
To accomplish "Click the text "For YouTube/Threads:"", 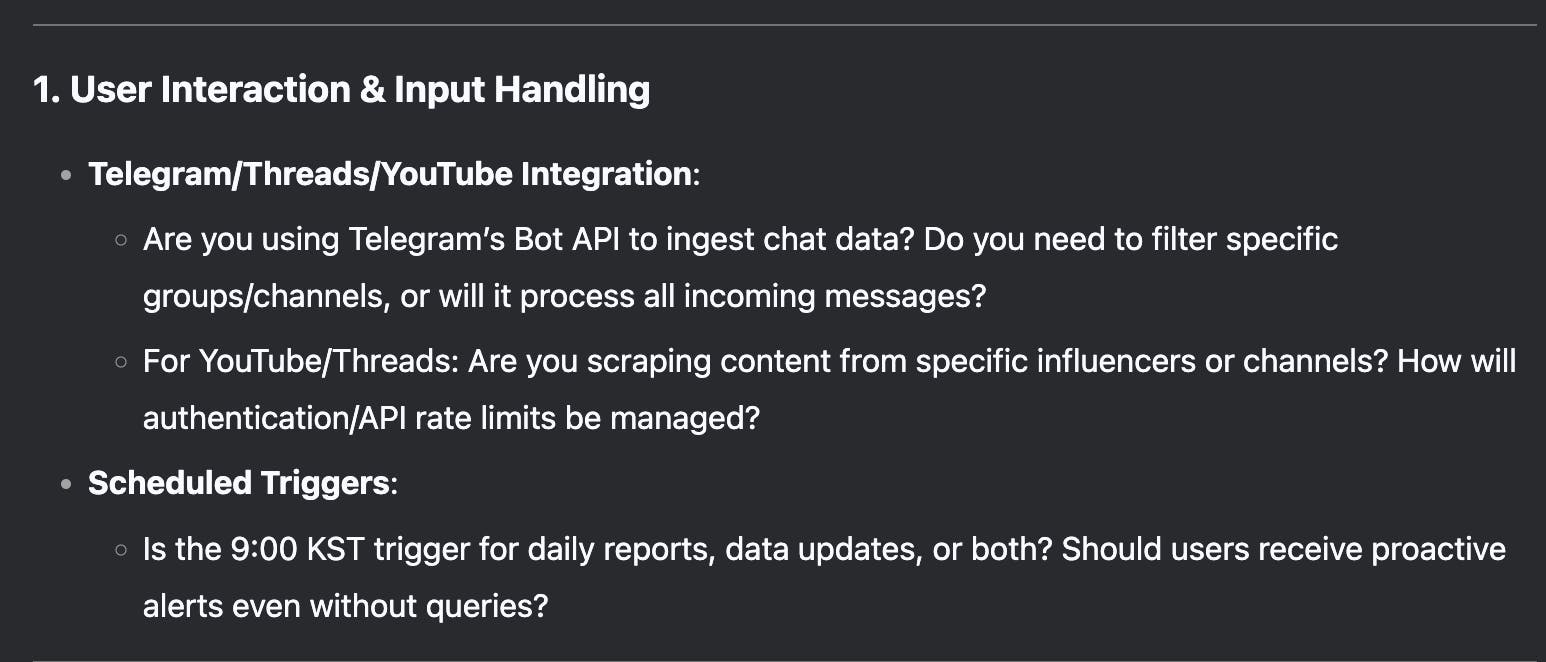I will 300,360.
